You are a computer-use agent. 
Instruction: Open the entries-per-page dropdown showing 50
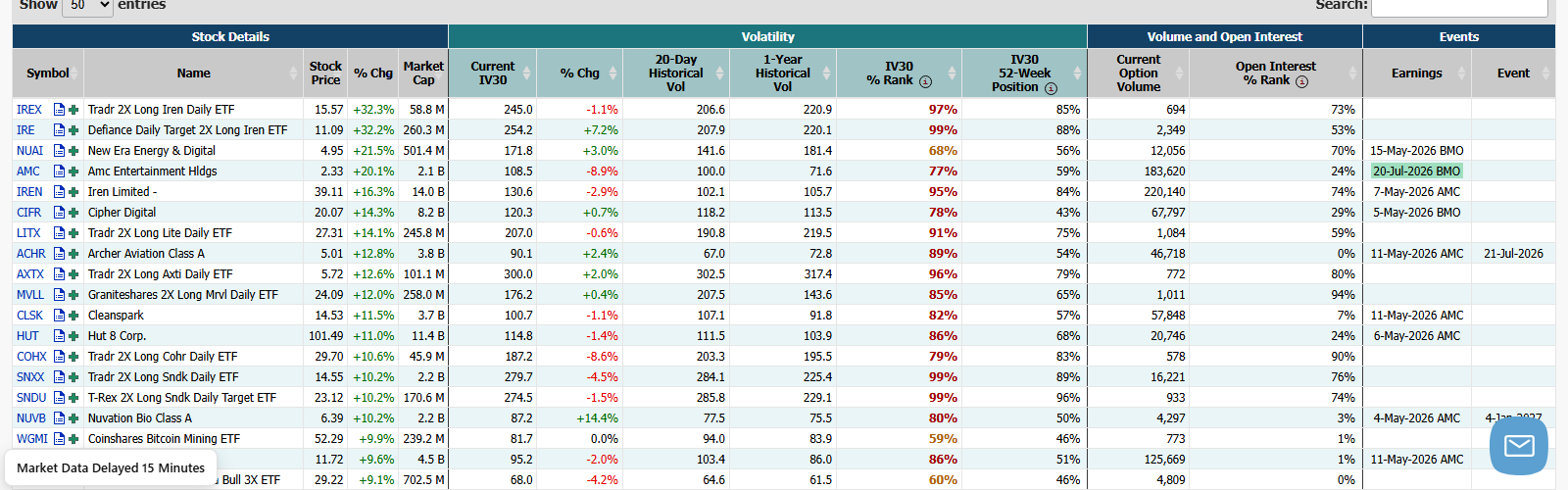pyautogui.click(x=87, y=6)
